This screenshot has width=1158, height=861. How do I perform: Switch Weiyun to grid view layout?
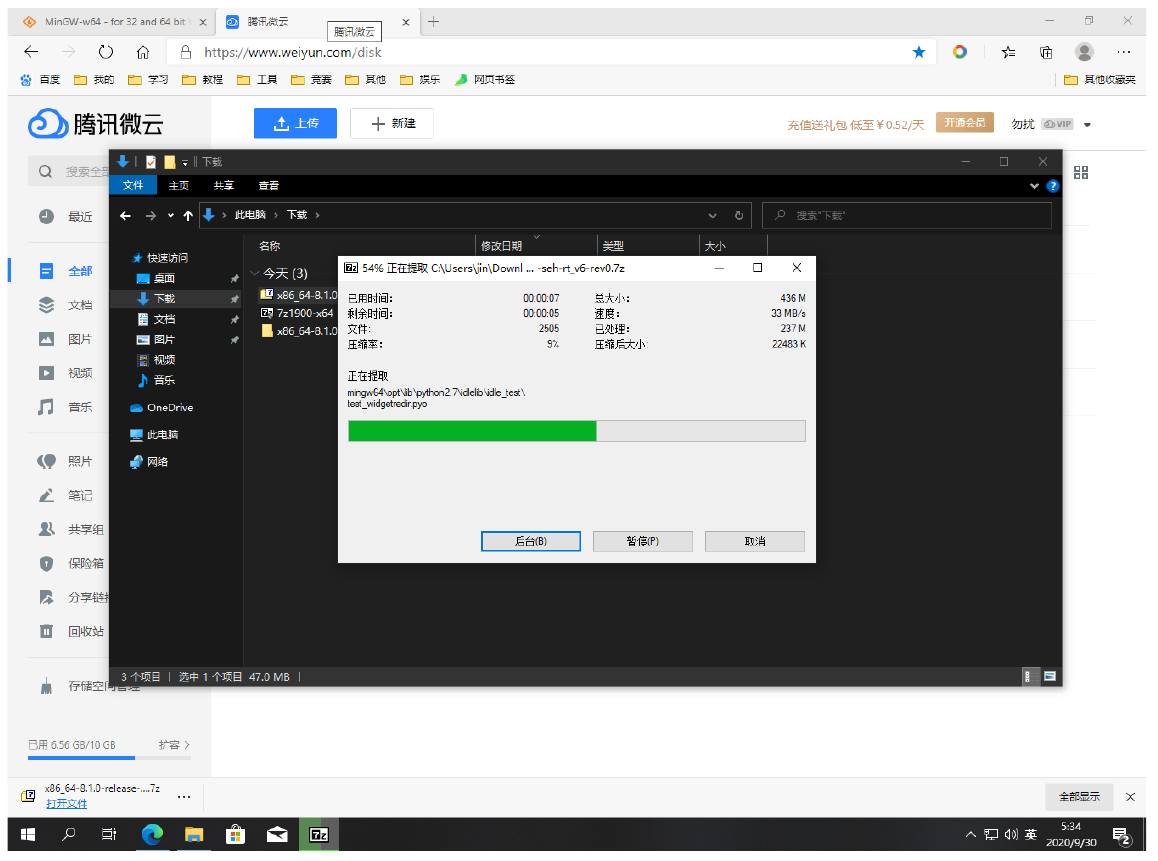1080,173
